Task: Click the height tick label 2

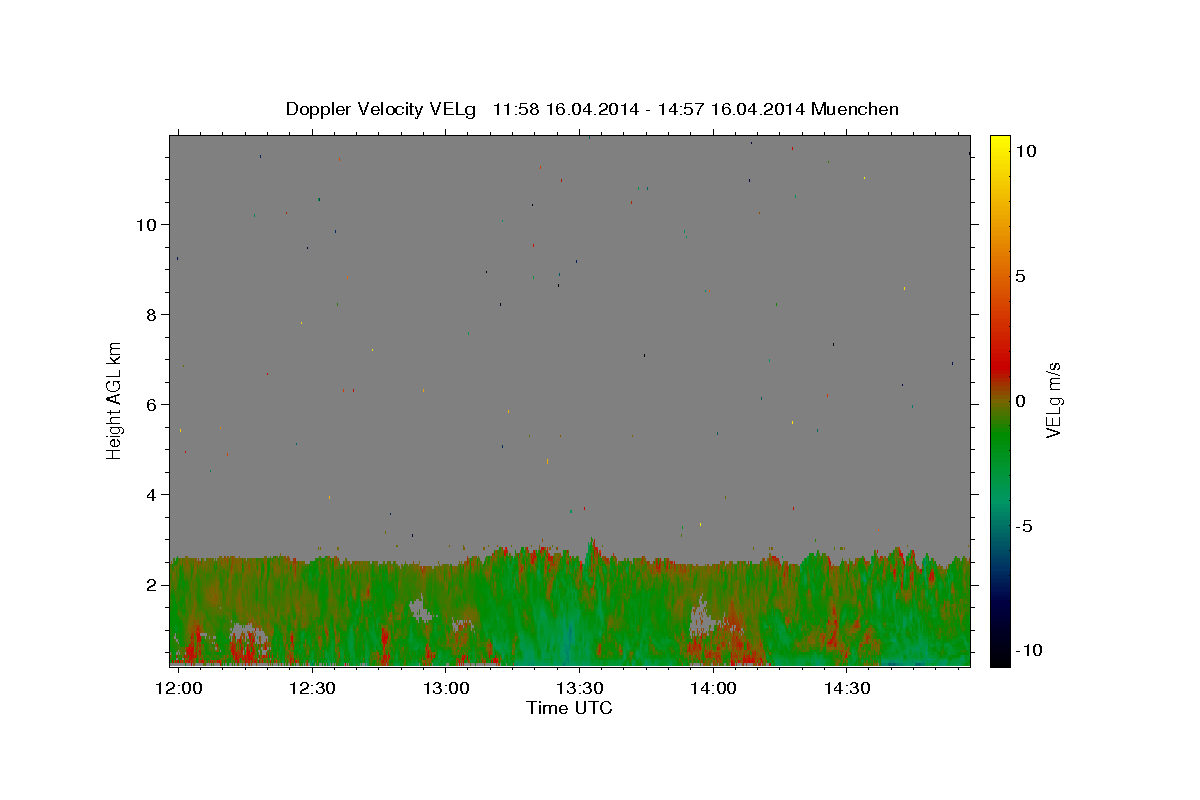Action: click(x=153, y=584)
